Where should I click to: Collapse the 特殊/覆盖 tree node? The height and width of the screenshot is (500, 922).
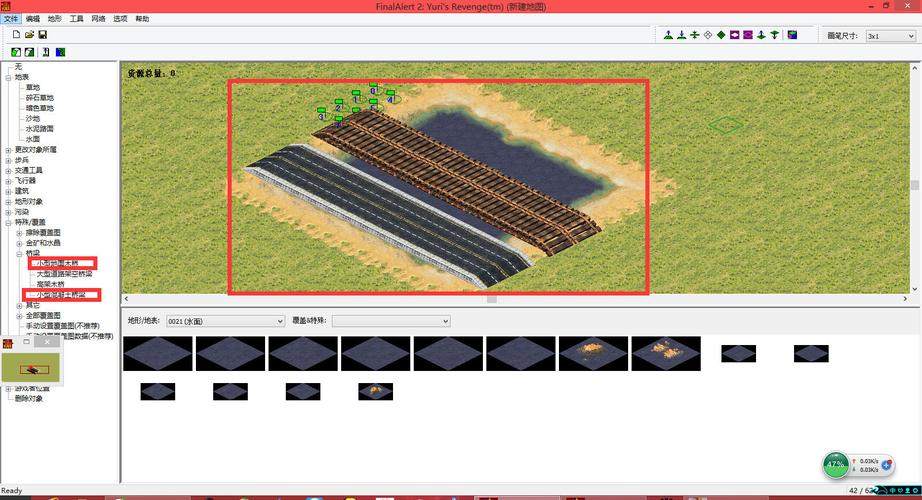(8, 222)
